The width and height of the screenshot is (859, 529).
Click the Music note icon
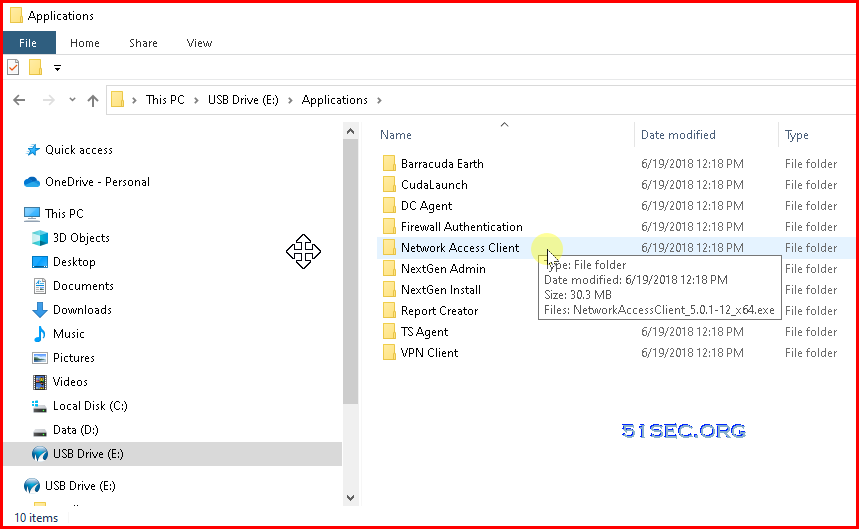39,334
